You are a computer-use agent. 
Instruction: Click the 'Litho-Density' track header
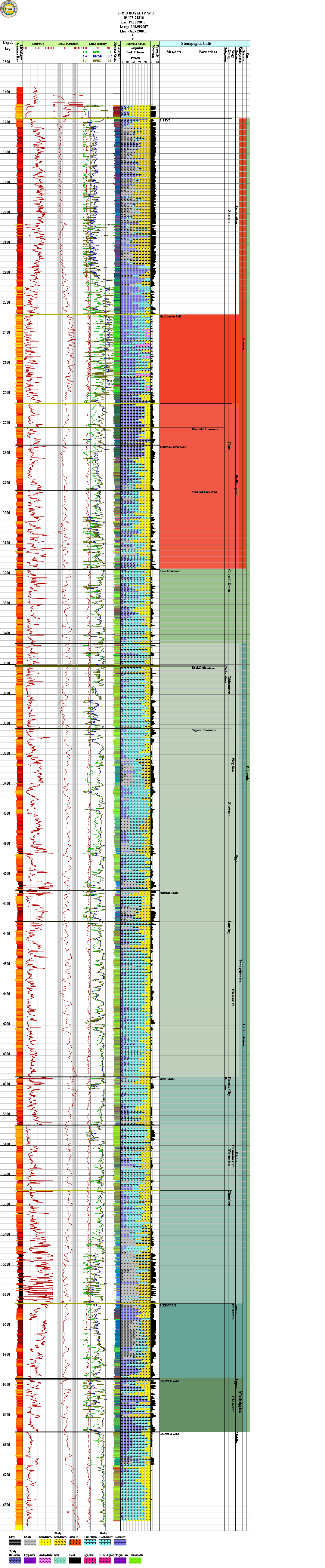pos(97,44)
